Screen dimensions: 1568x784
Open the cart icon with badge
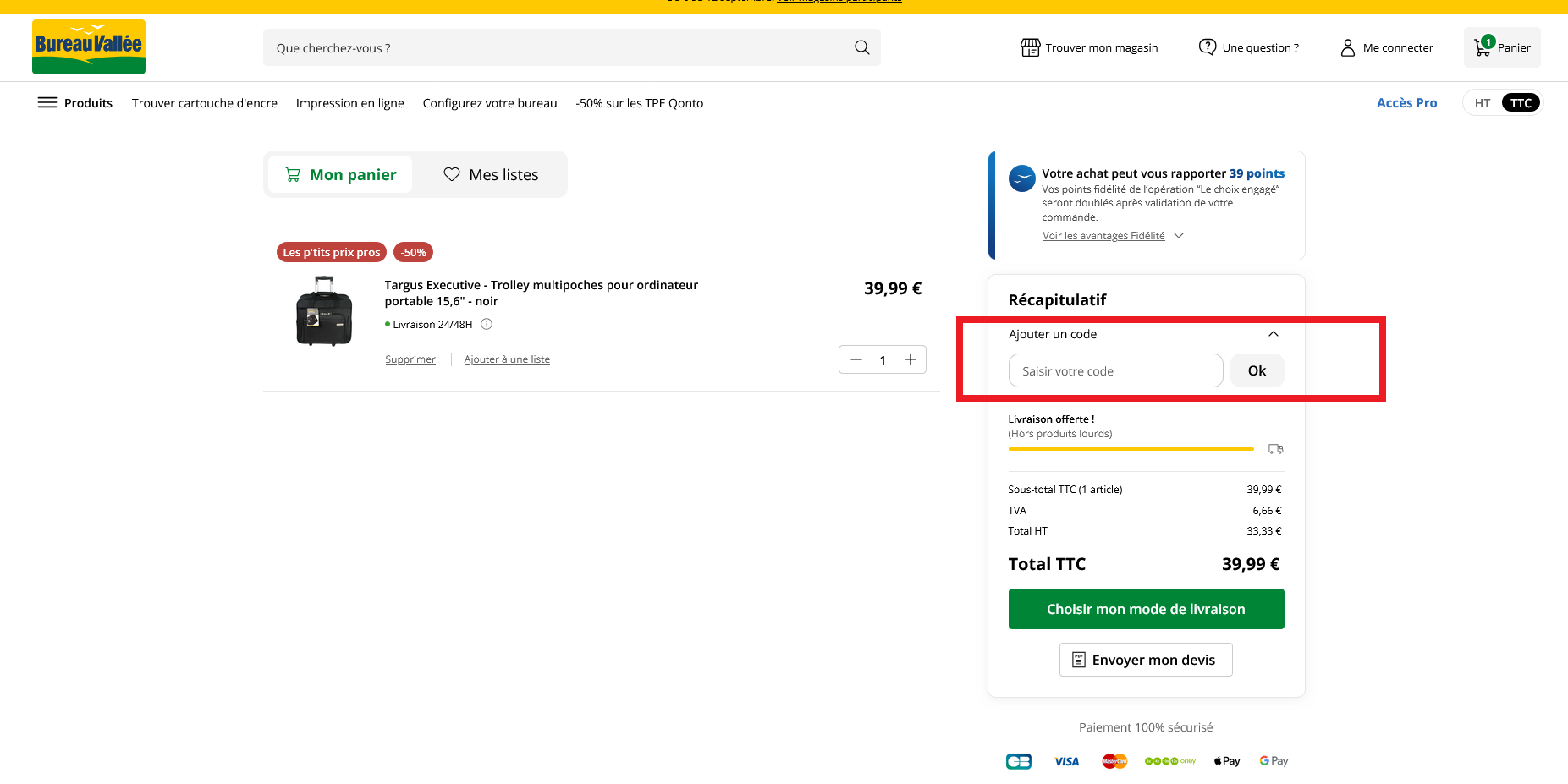(1484, 47)
